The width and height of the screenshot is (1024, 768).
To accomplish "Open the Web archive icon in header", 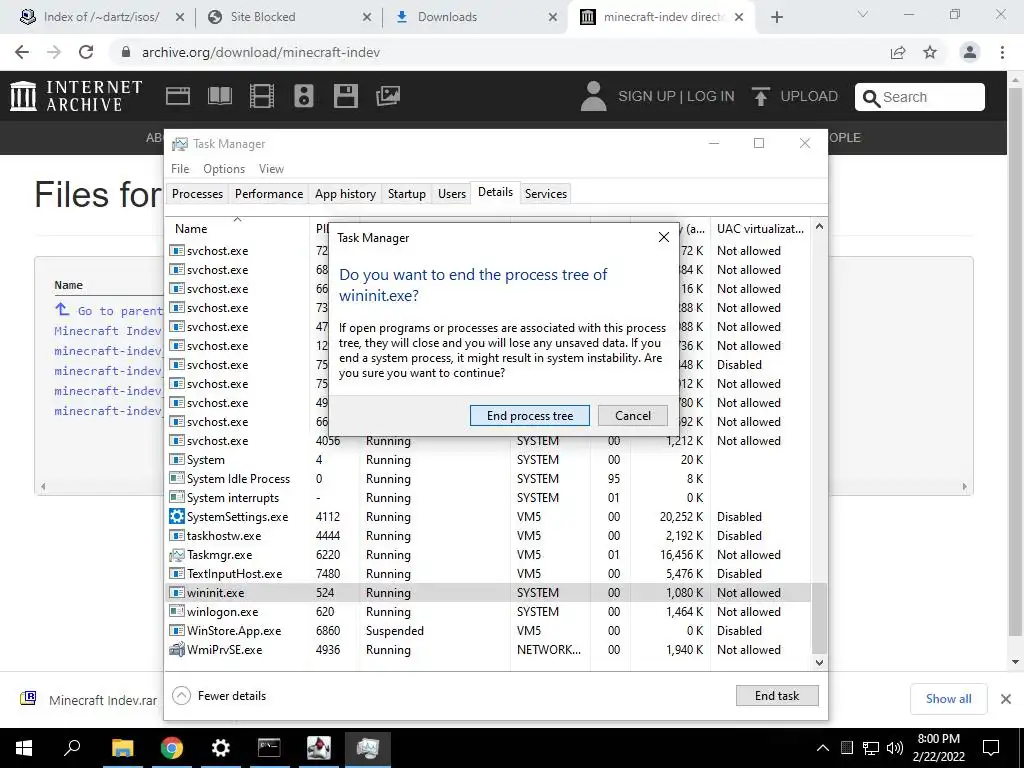I will (178, 96).
